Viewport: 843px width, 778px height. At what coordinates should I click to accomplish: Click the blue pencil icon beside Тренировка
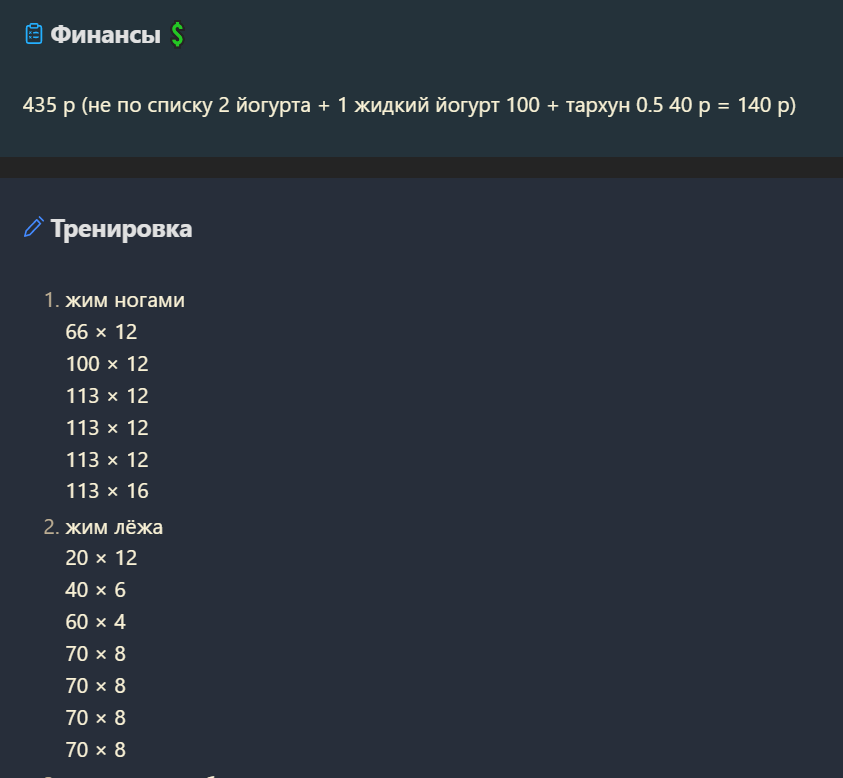tap(34, 227)
